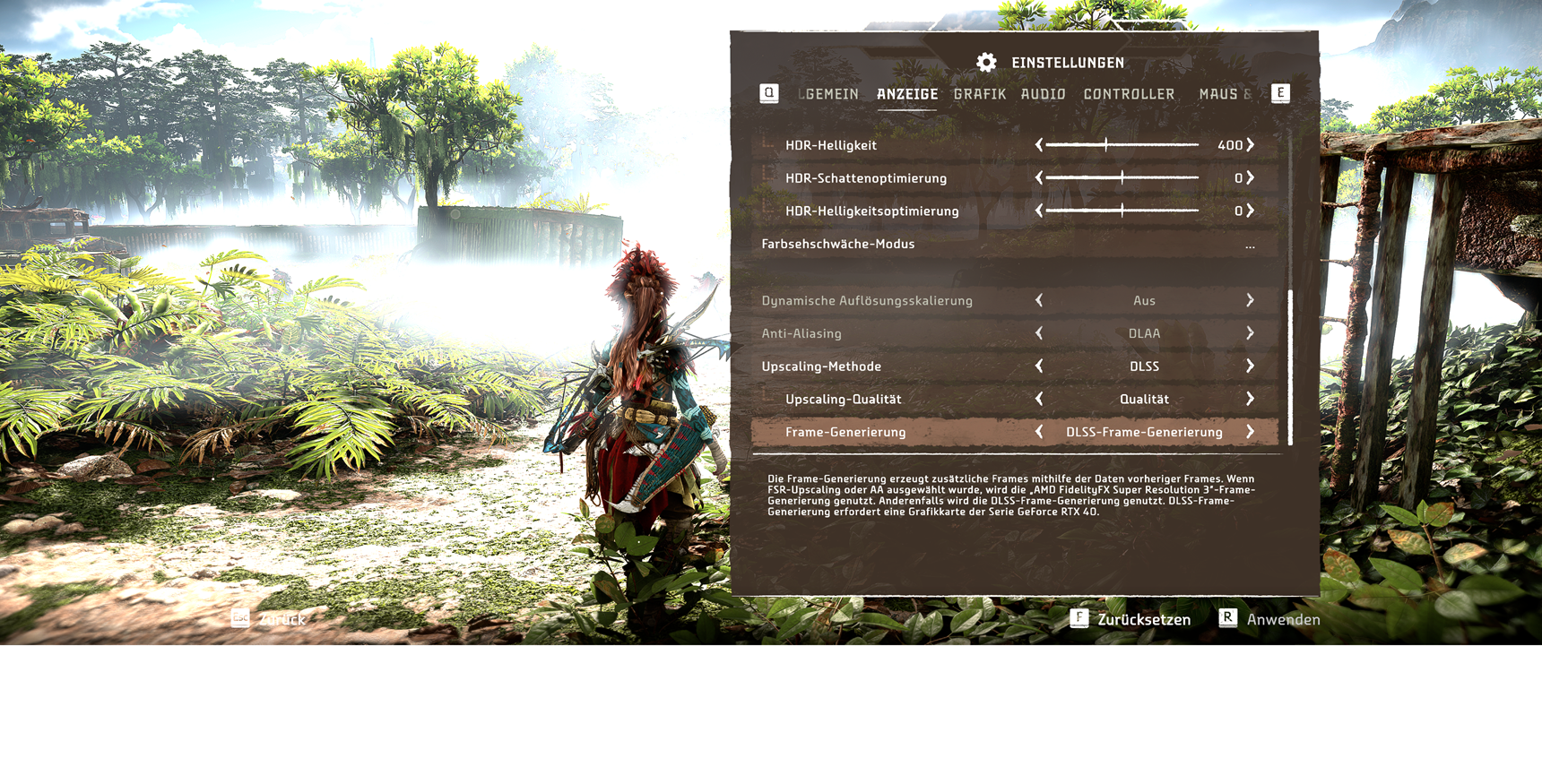Click the R key icon beside Anwenden

click(x=1228, y=618)
